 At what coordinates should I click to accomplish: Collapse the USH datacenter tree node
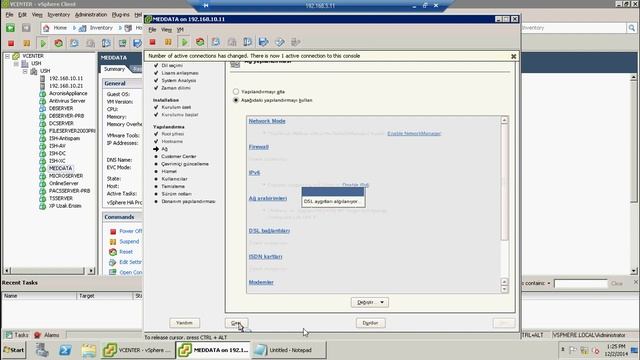point(16,64)
